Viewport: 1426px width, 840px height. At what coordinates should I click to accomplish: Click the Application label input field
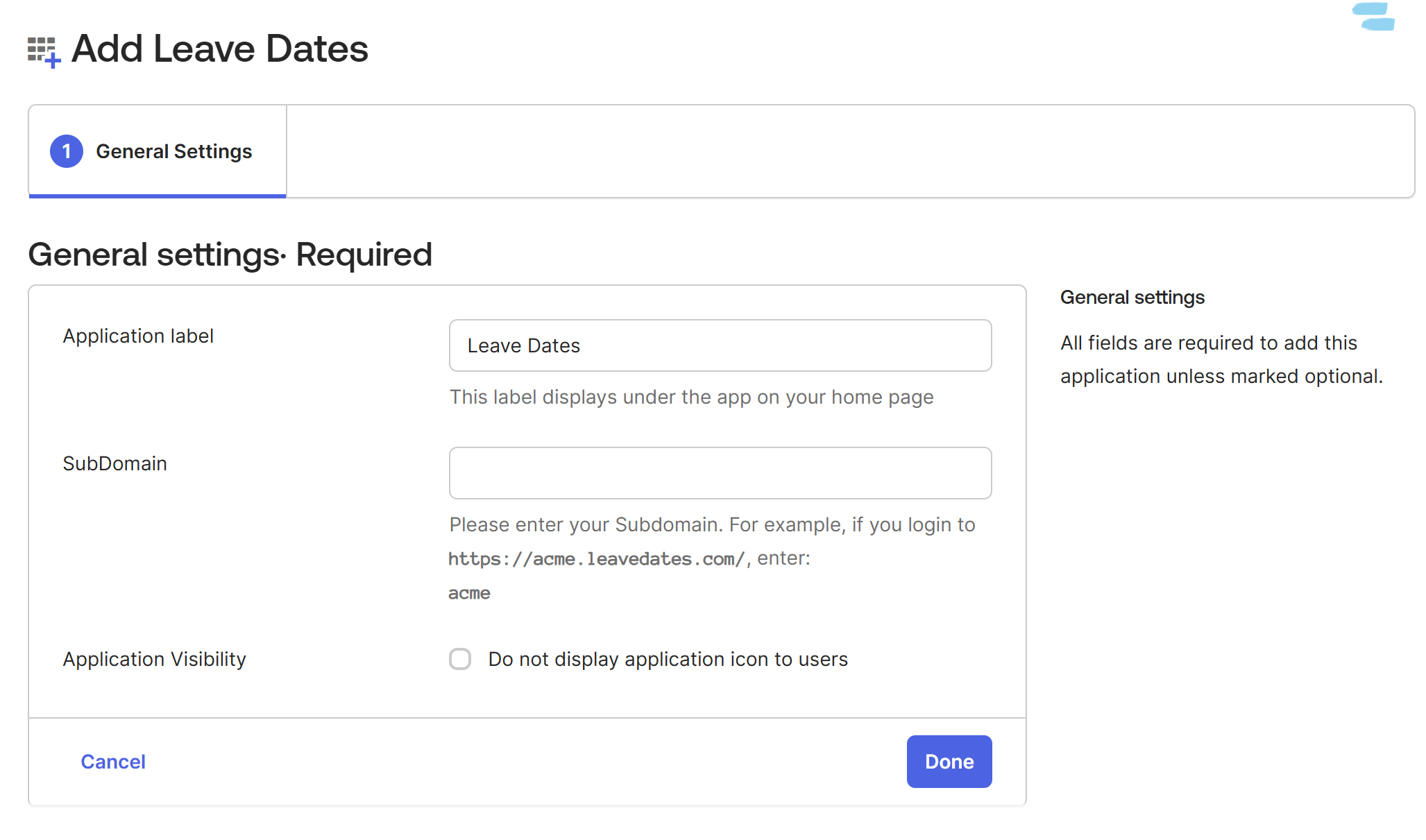(x=720, y=345)
